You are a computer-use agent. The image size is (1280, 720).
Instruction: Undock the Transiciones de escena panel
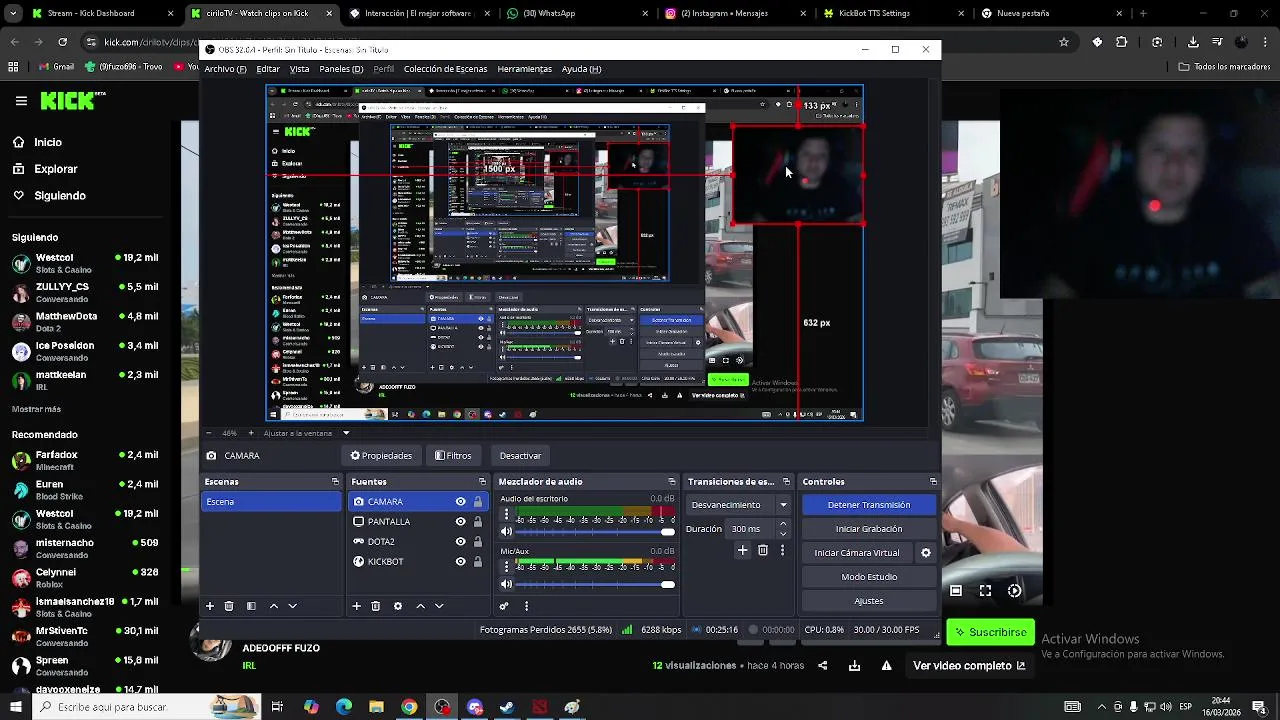[x=786, y=482]
